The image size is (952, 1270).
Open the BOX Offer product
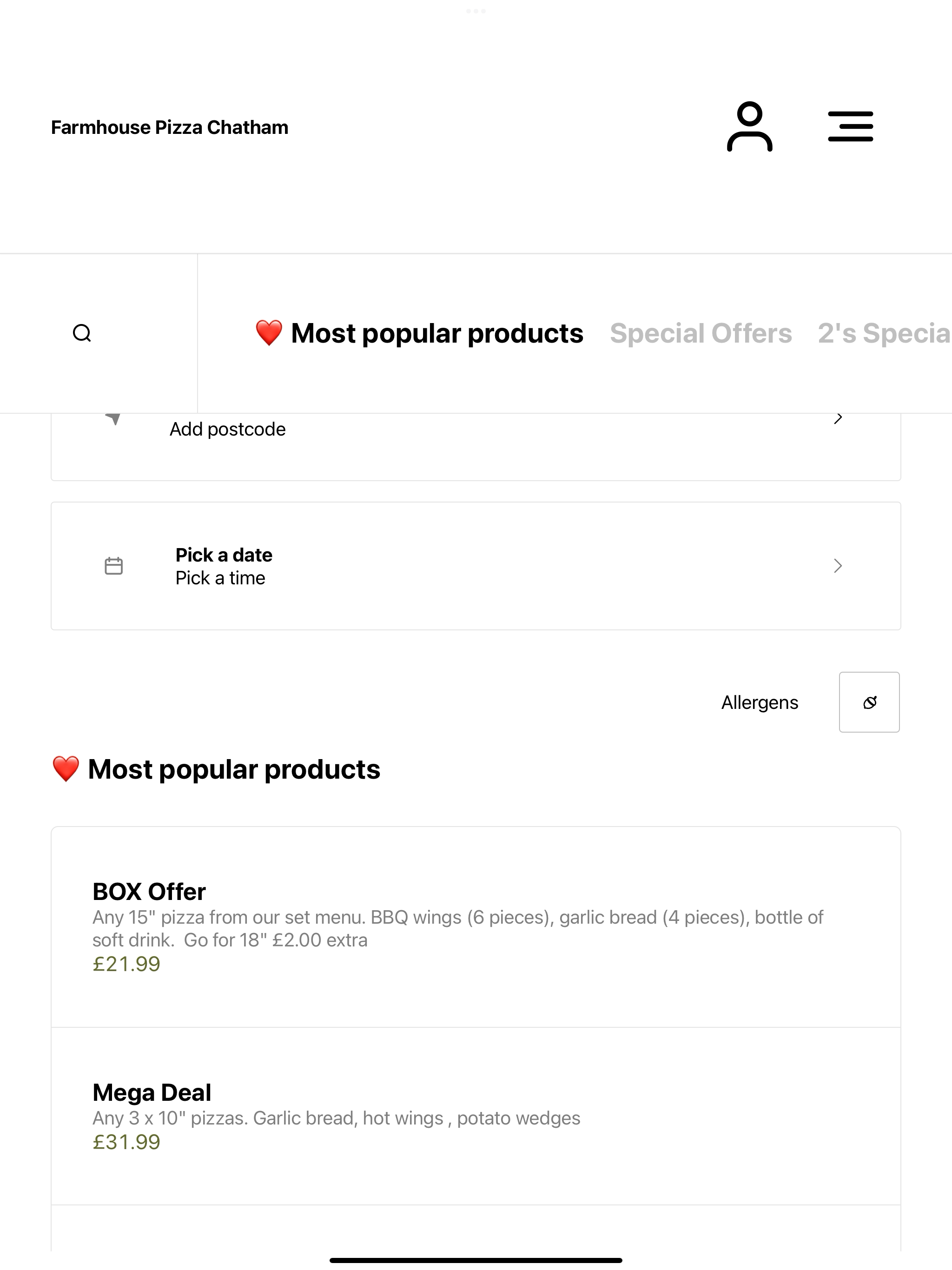(x=476, y=927)
